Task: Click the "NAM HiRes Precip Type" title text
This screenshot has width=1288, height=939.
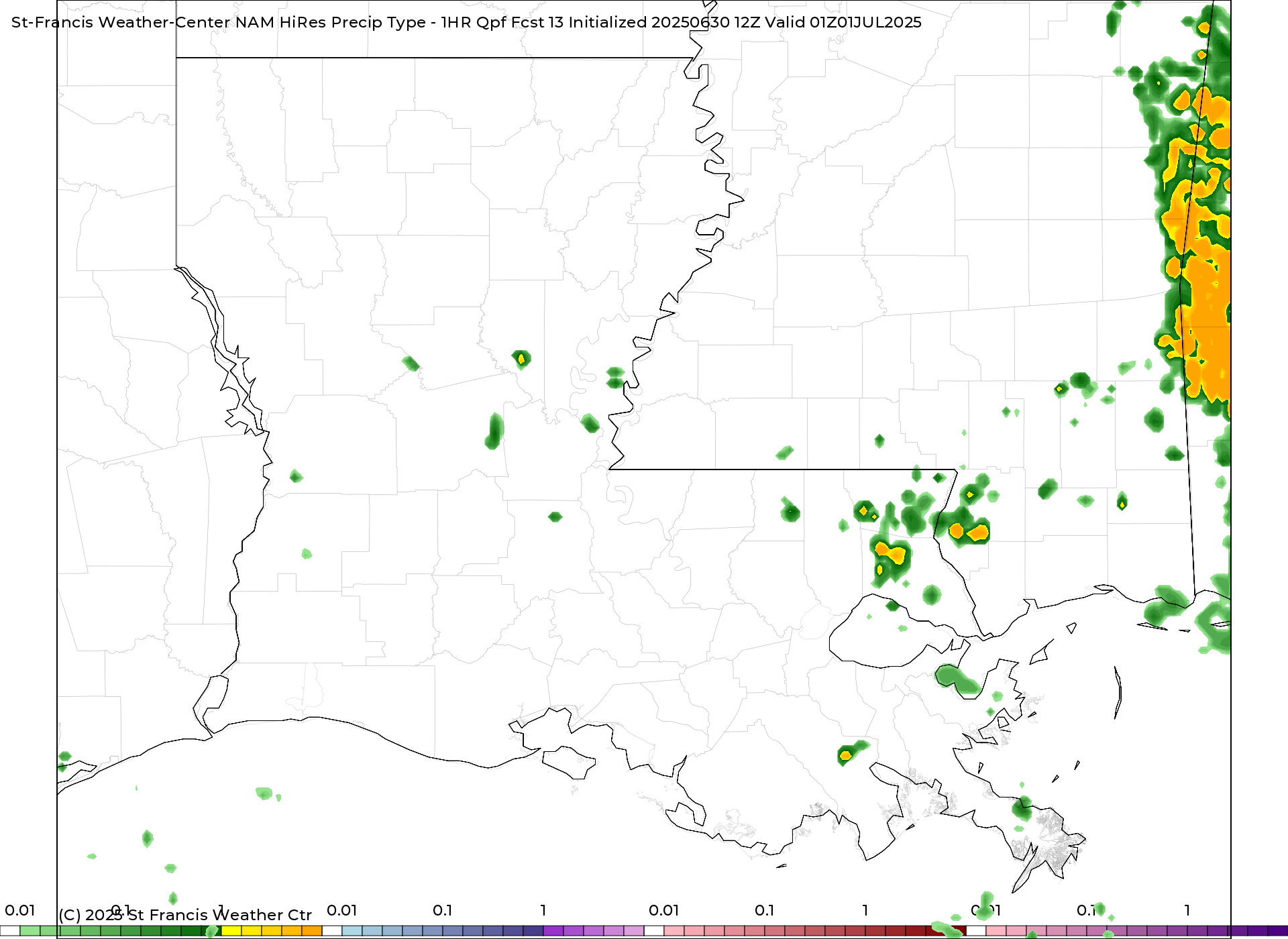Action: [x=330, y=22]
